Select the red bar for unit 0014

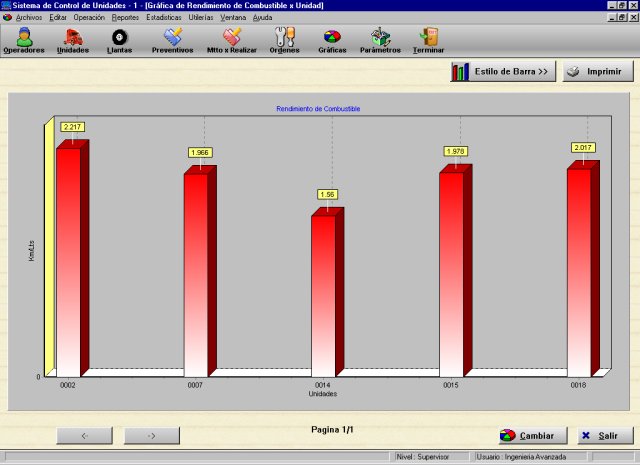(x=323, y=292)
